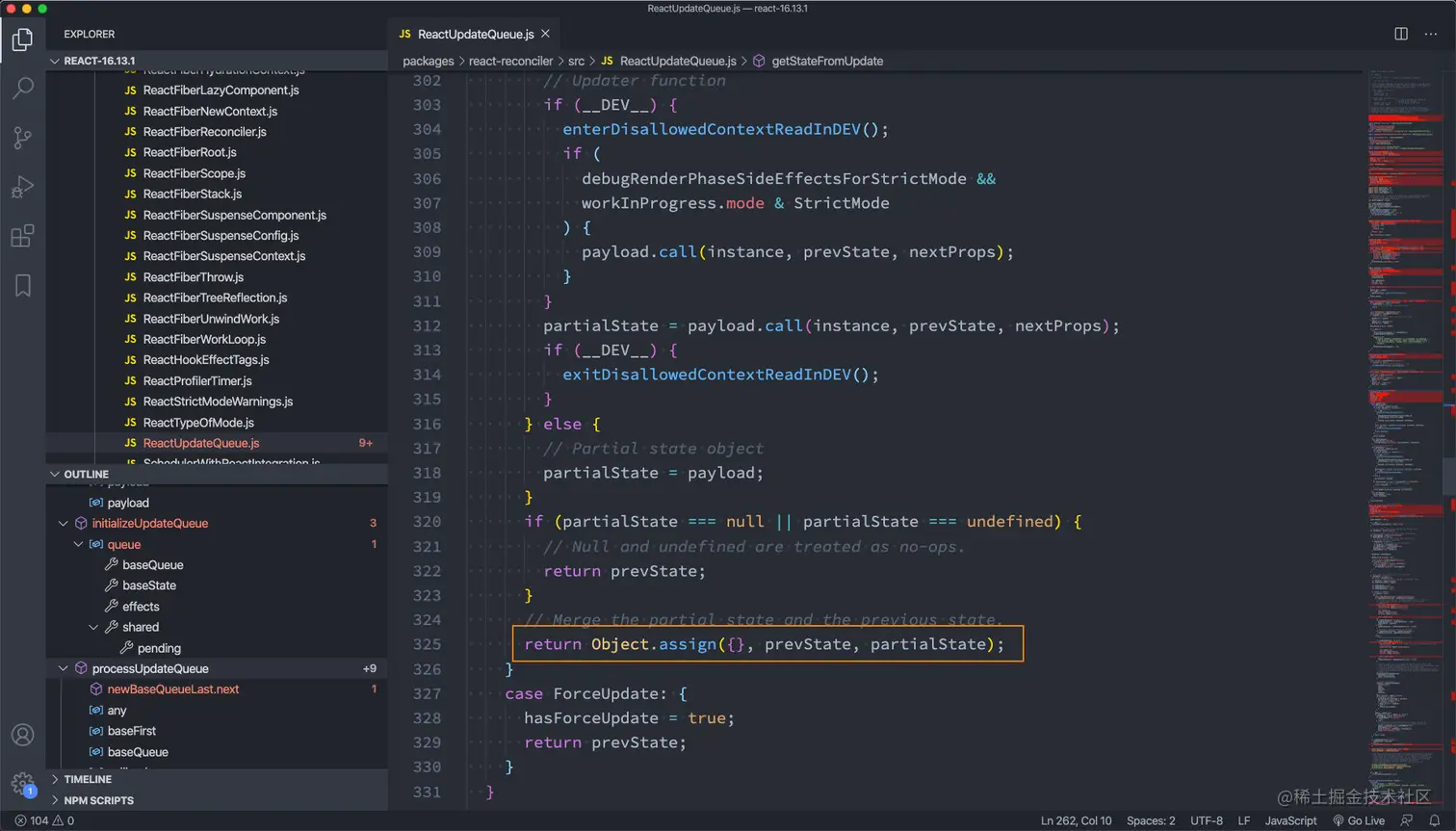Change Spaces: 2 indentation setting
Image resolution: width=1456 pixels, height=831 pixels.
1151,820
